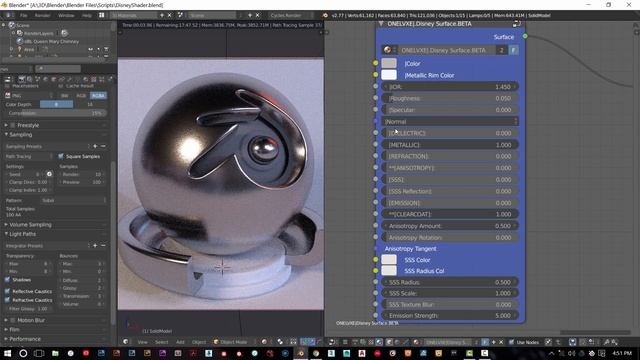Open the Scene browser icon in top header

pyautogui.click(x=180, y=15)
